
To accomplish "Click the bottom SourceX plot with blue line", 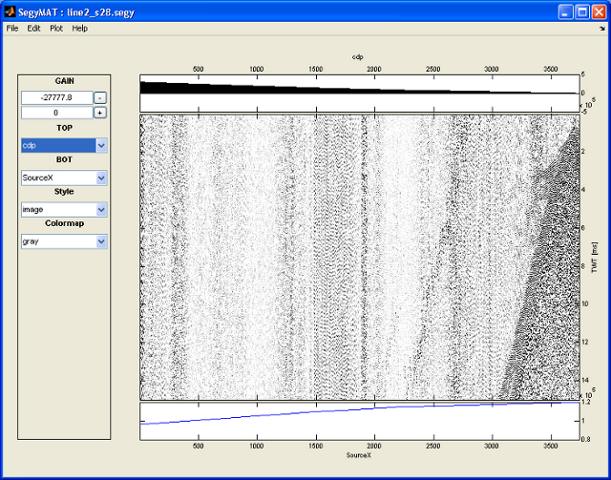I will [360, 420].
